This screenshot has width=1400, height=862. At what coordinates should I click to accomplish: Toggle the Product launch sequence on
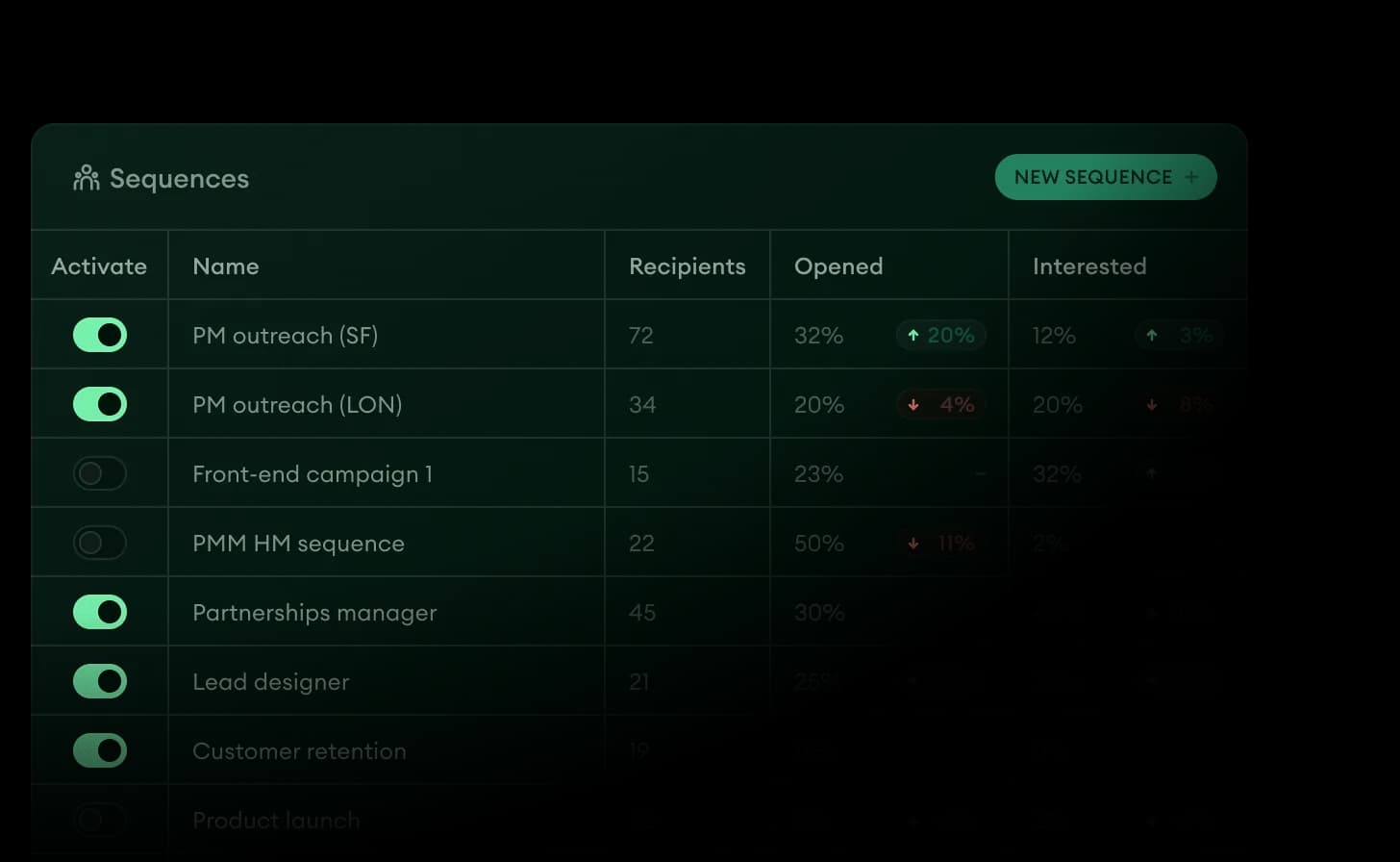click(x=99, y=820)
